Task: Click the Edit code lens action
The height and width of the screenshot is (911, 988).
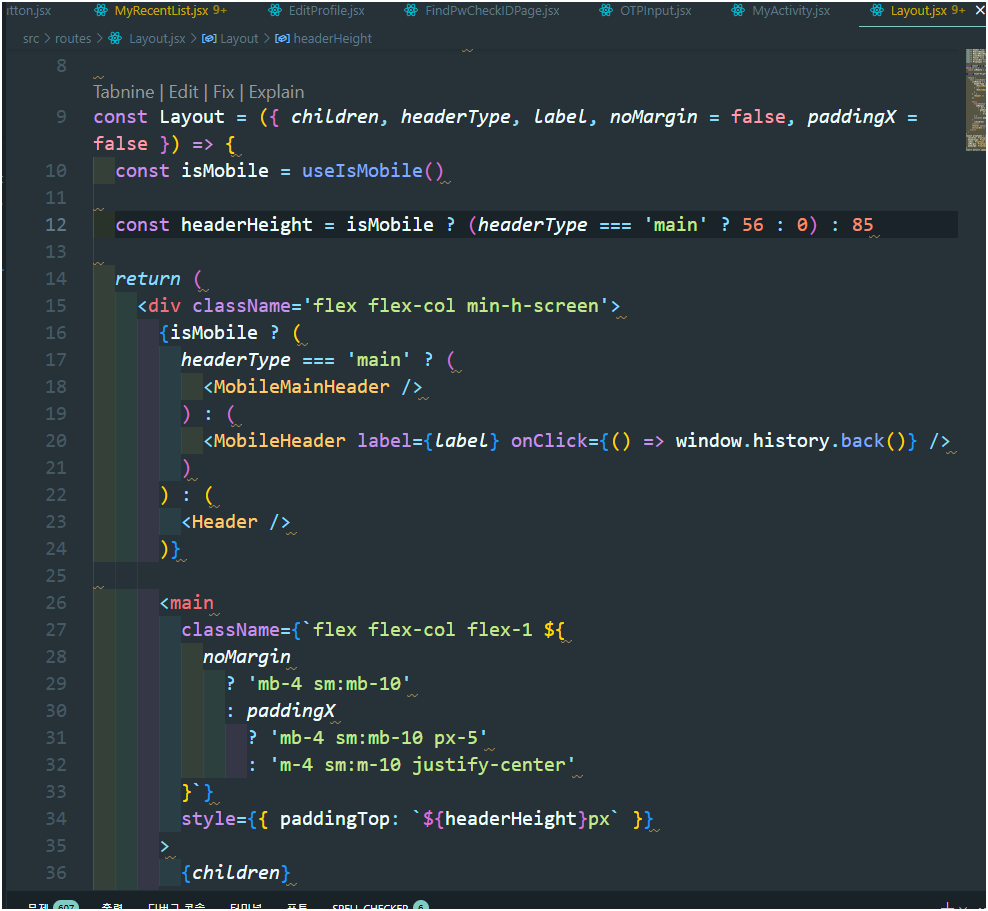Action: [x=183, y=92]
